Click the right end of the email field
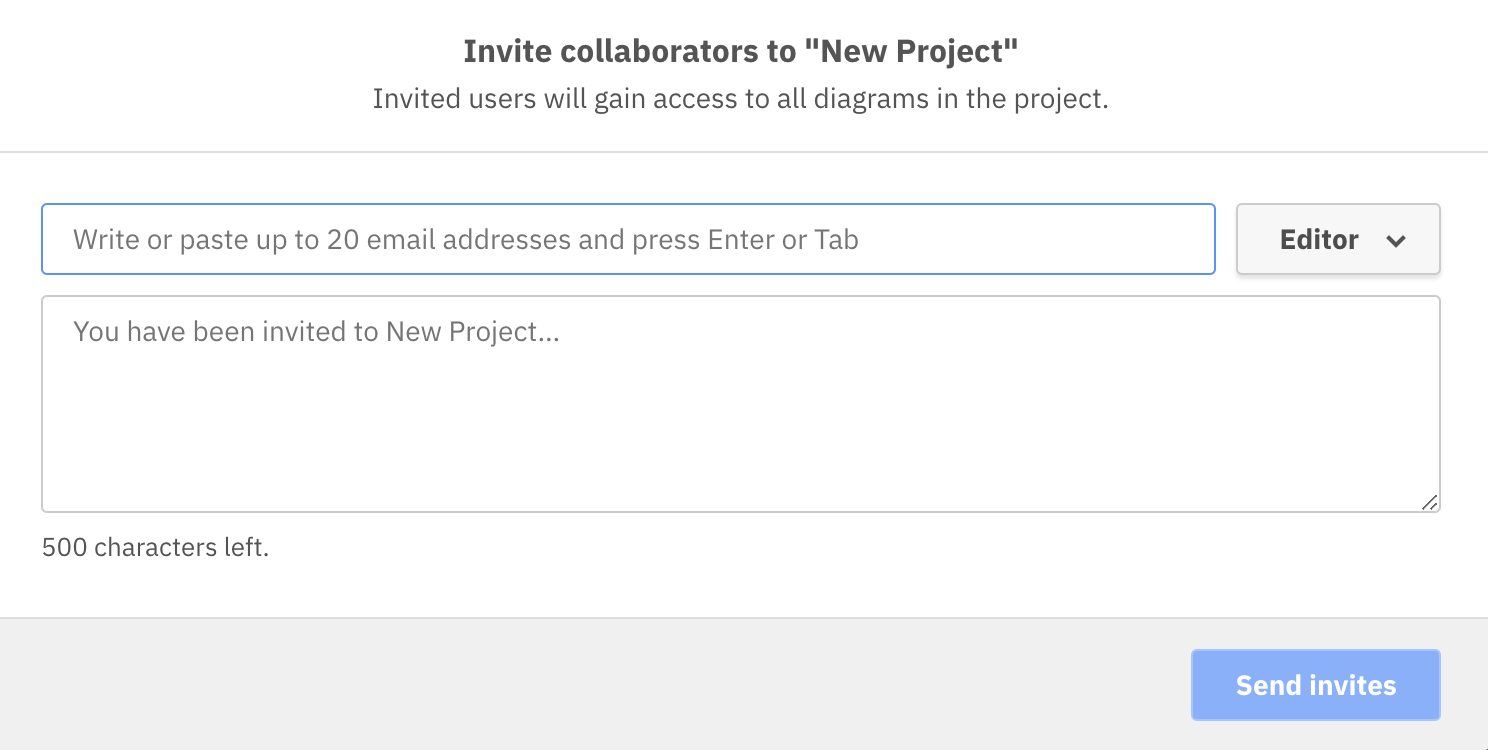 pos(1180,240)
